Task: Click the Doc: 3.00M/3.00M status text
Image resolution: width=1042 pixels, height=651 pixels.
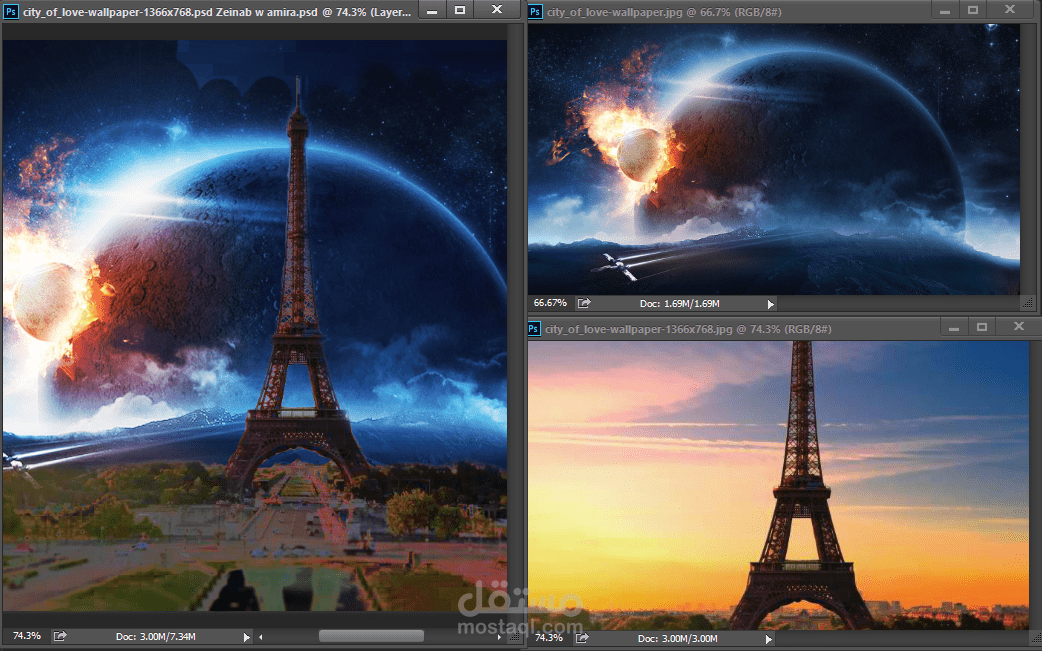Action: (x=678, y=638)
